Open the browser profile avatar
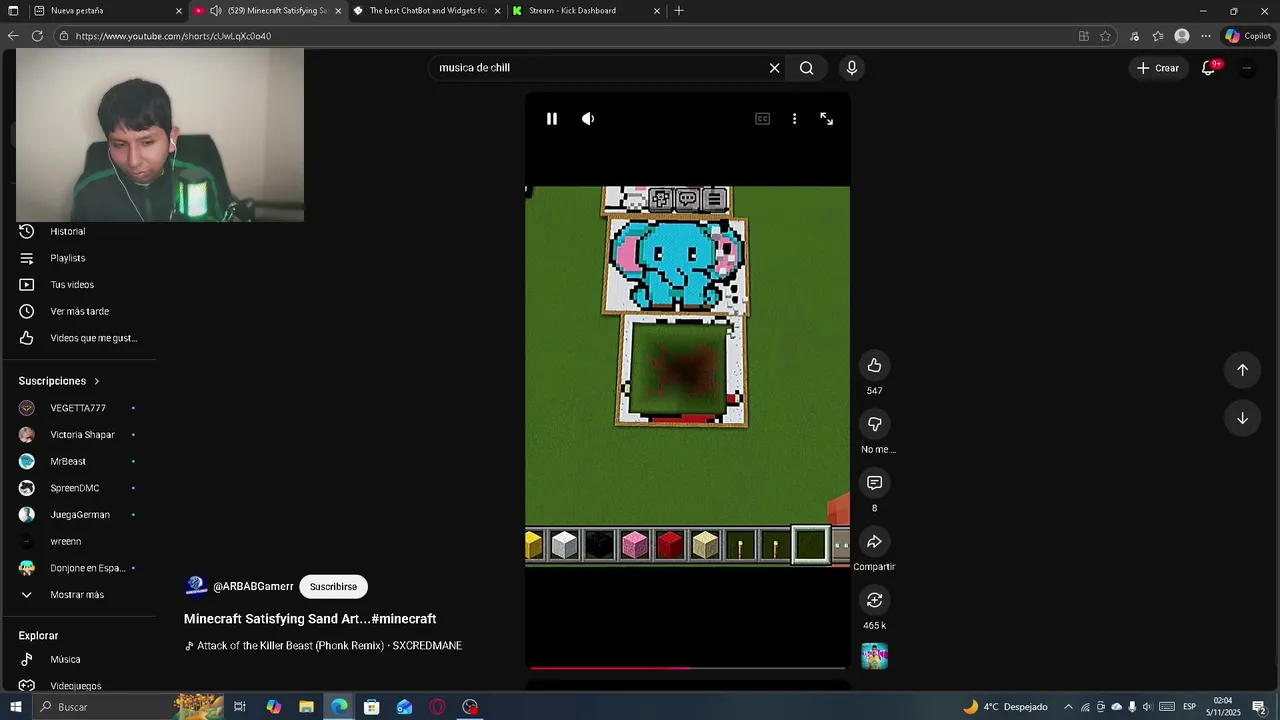This screenshot has width=1280, height=720. click(1182, 36)
